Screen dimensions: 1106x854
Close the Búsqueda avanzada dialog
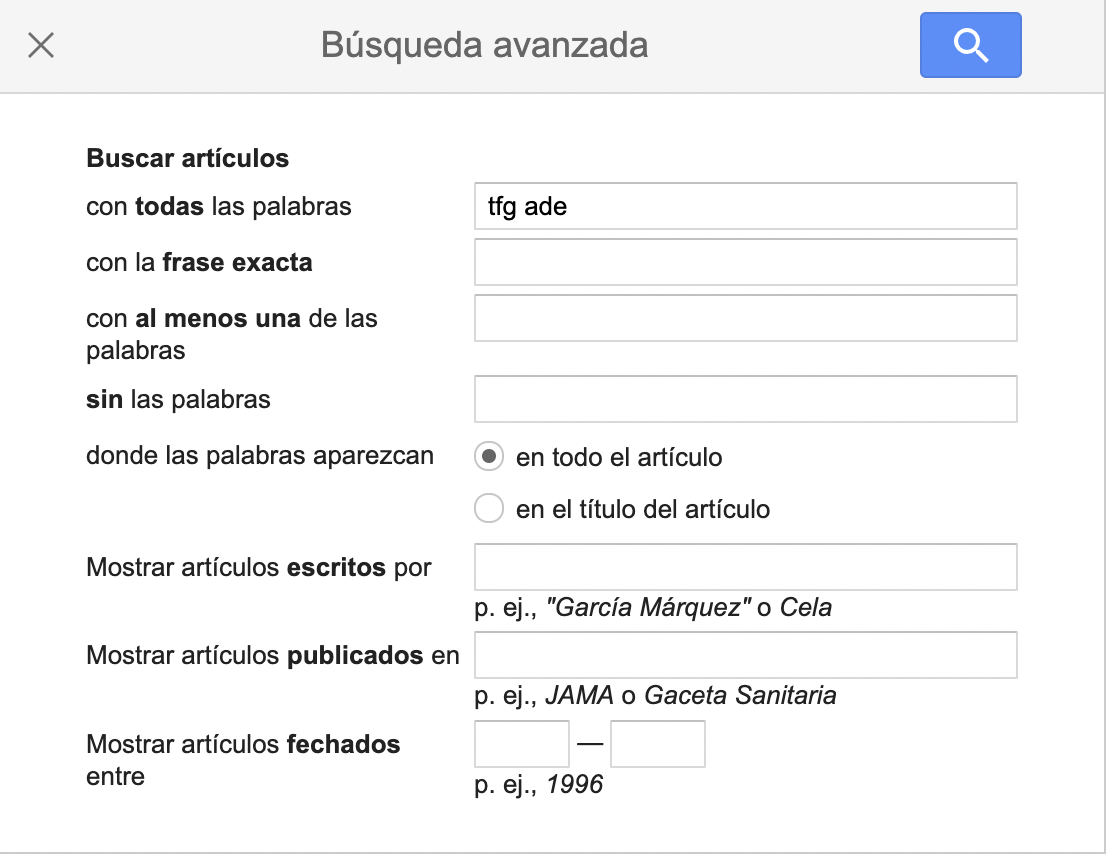click(40, 44)
